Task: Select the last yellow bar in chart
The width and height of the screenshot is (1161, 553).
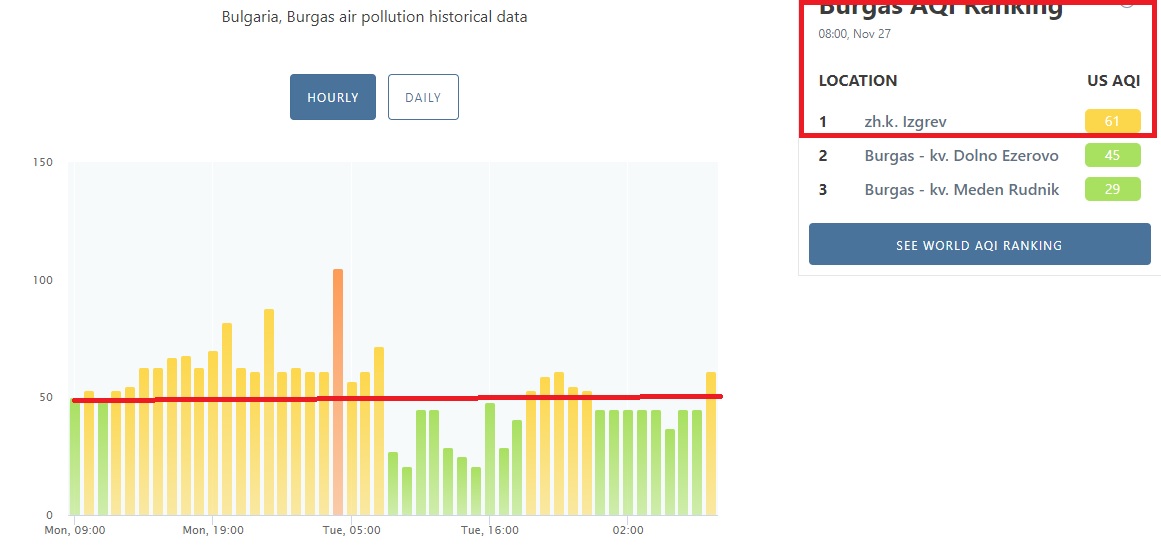Action: (711, 443)
